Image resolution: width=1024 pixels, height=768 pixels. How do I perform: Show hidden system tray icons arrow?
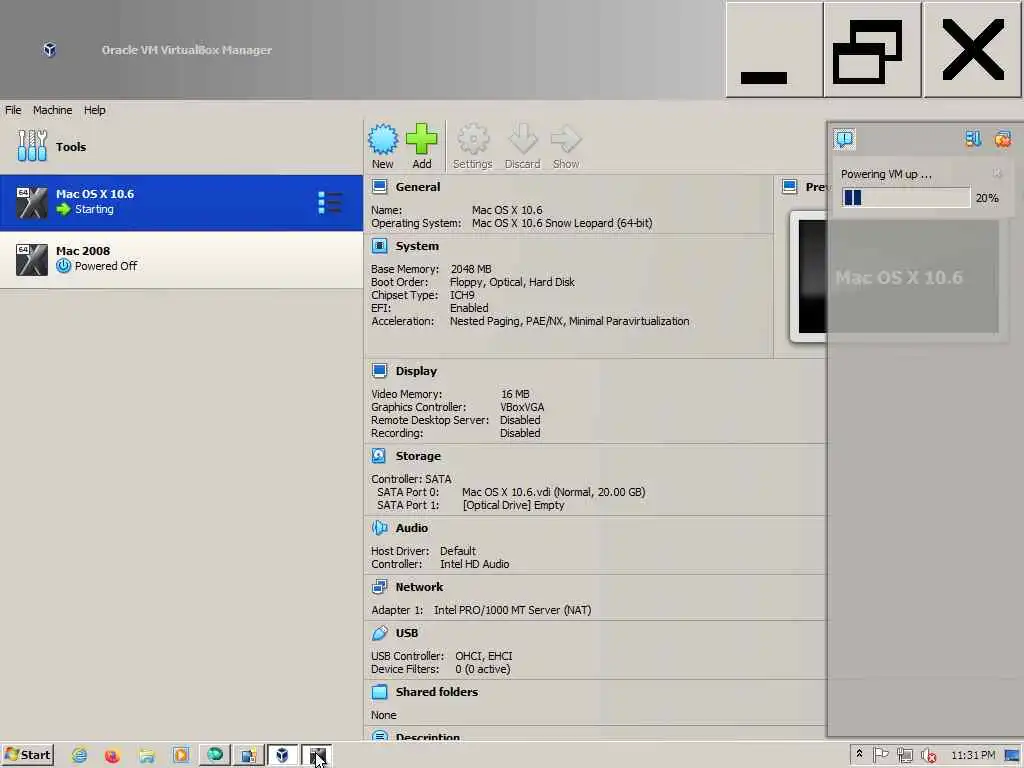(859, 754)
